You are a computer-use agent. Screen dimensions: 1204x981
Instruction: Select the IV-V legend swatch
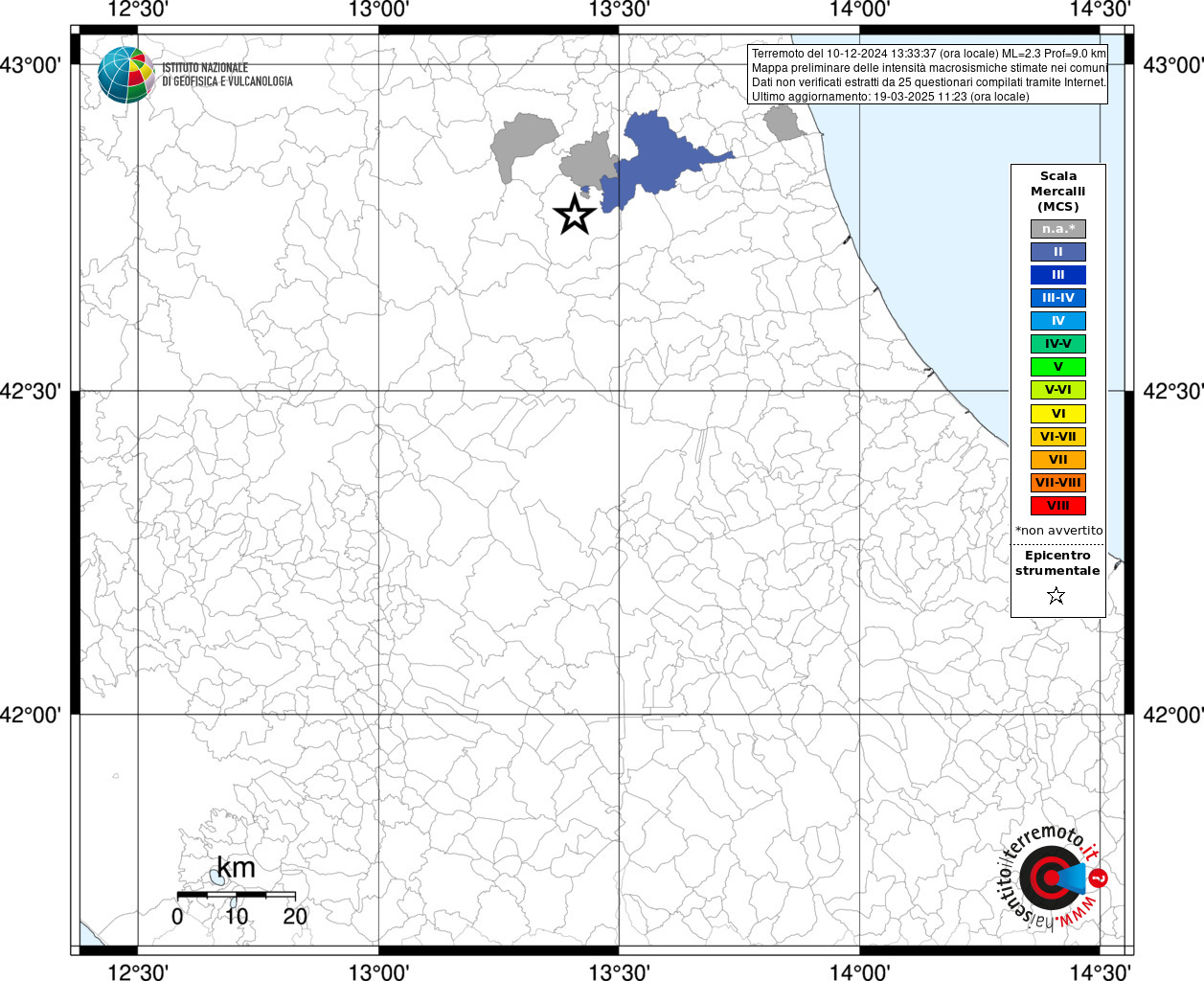point(1058,344)
